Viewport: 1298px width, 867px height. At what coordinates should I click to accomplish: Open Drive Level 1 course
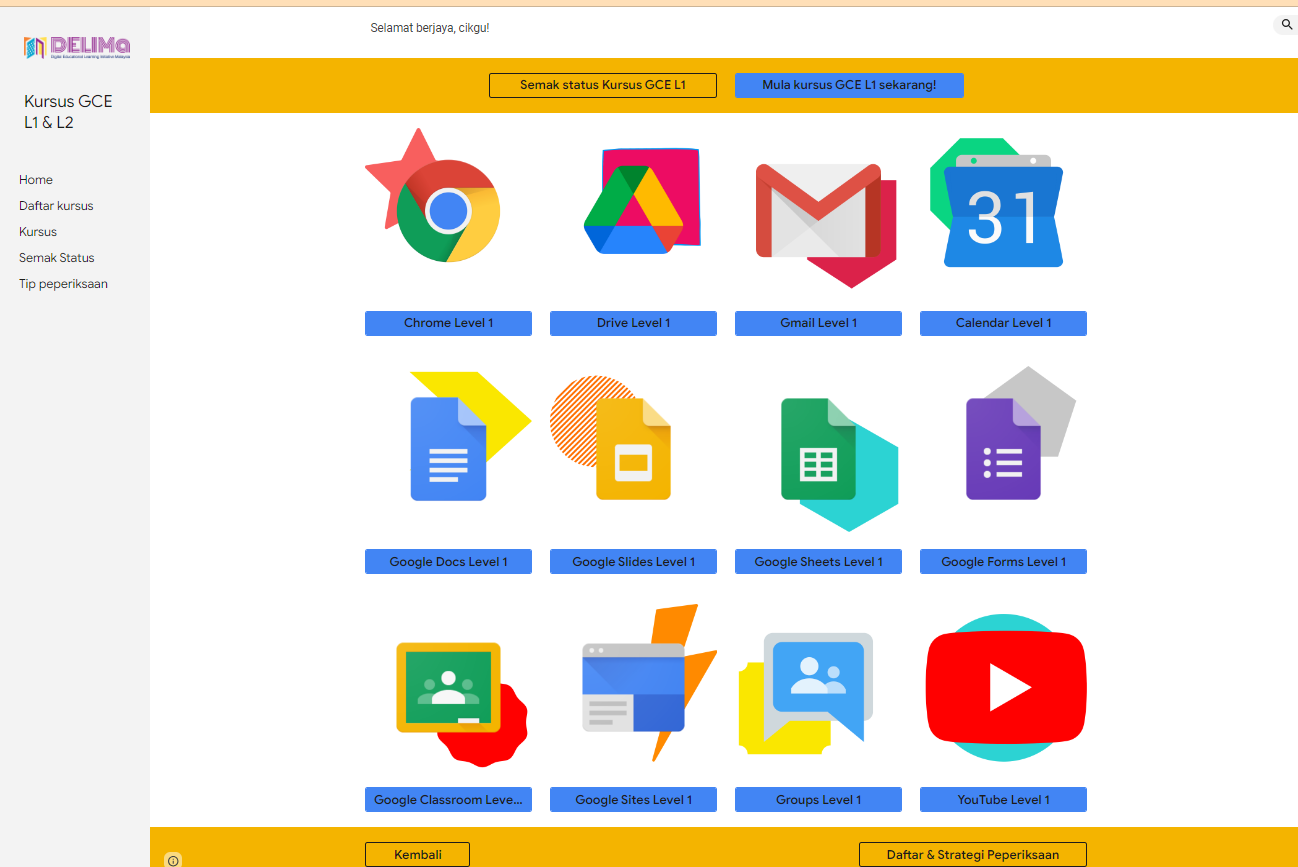(x=633, y=323)
